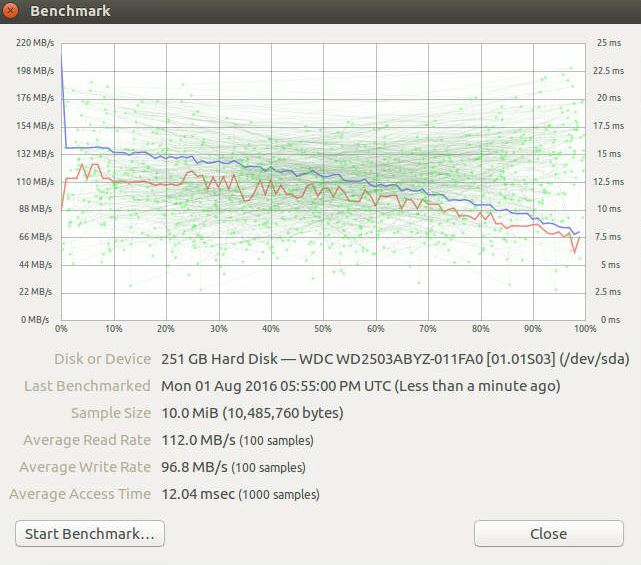Click the 90% x-axis label

pyautogui.click(x=533, y=329)
